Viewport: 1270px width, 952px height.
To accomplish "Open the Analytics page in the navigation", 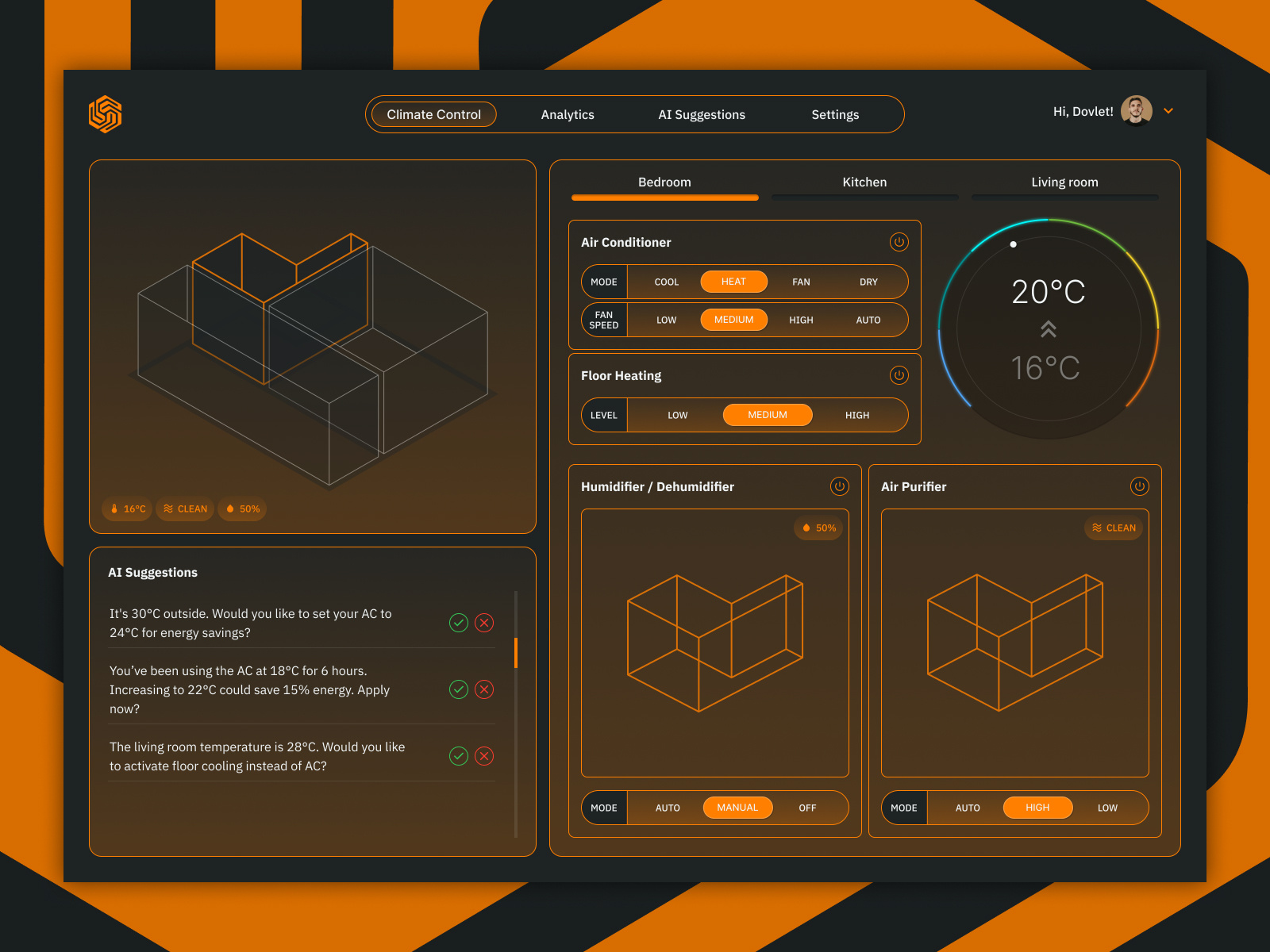I will pos(567,114).
